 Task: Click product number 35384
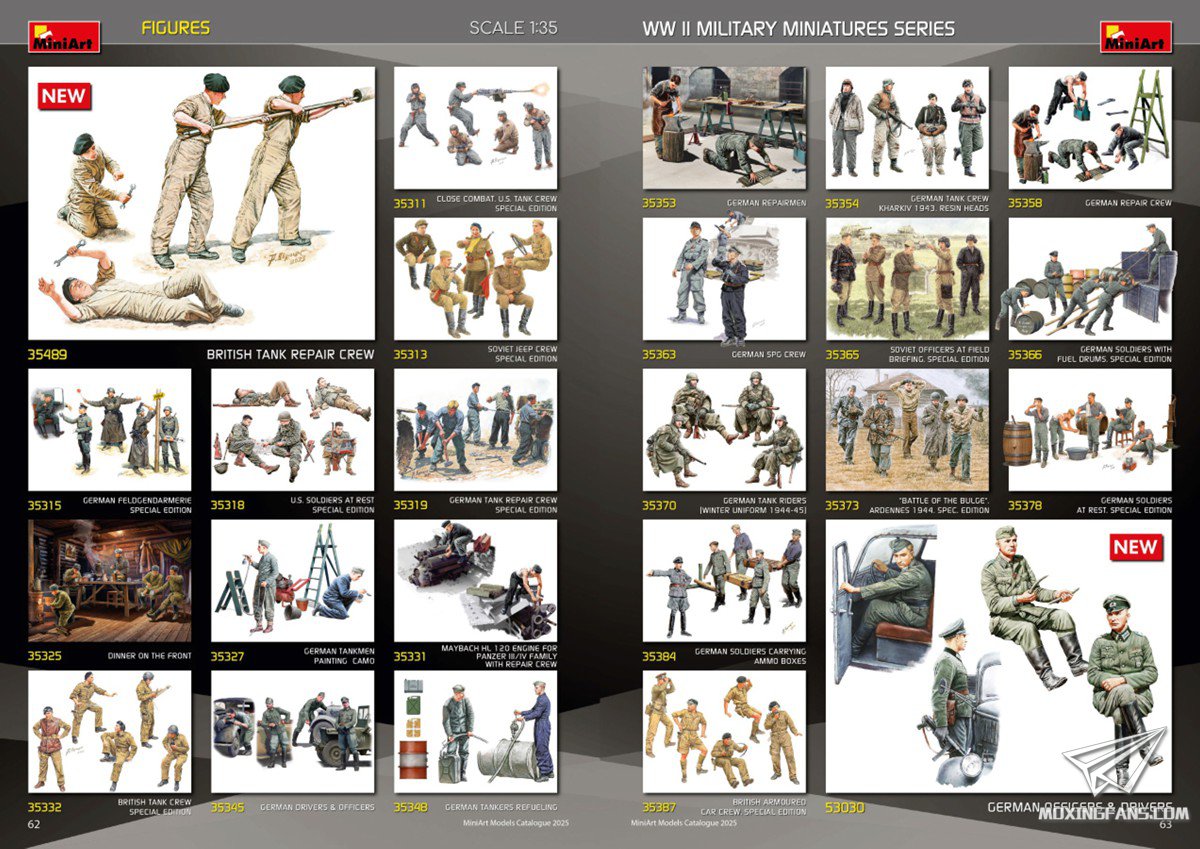(x=660, y=657)
